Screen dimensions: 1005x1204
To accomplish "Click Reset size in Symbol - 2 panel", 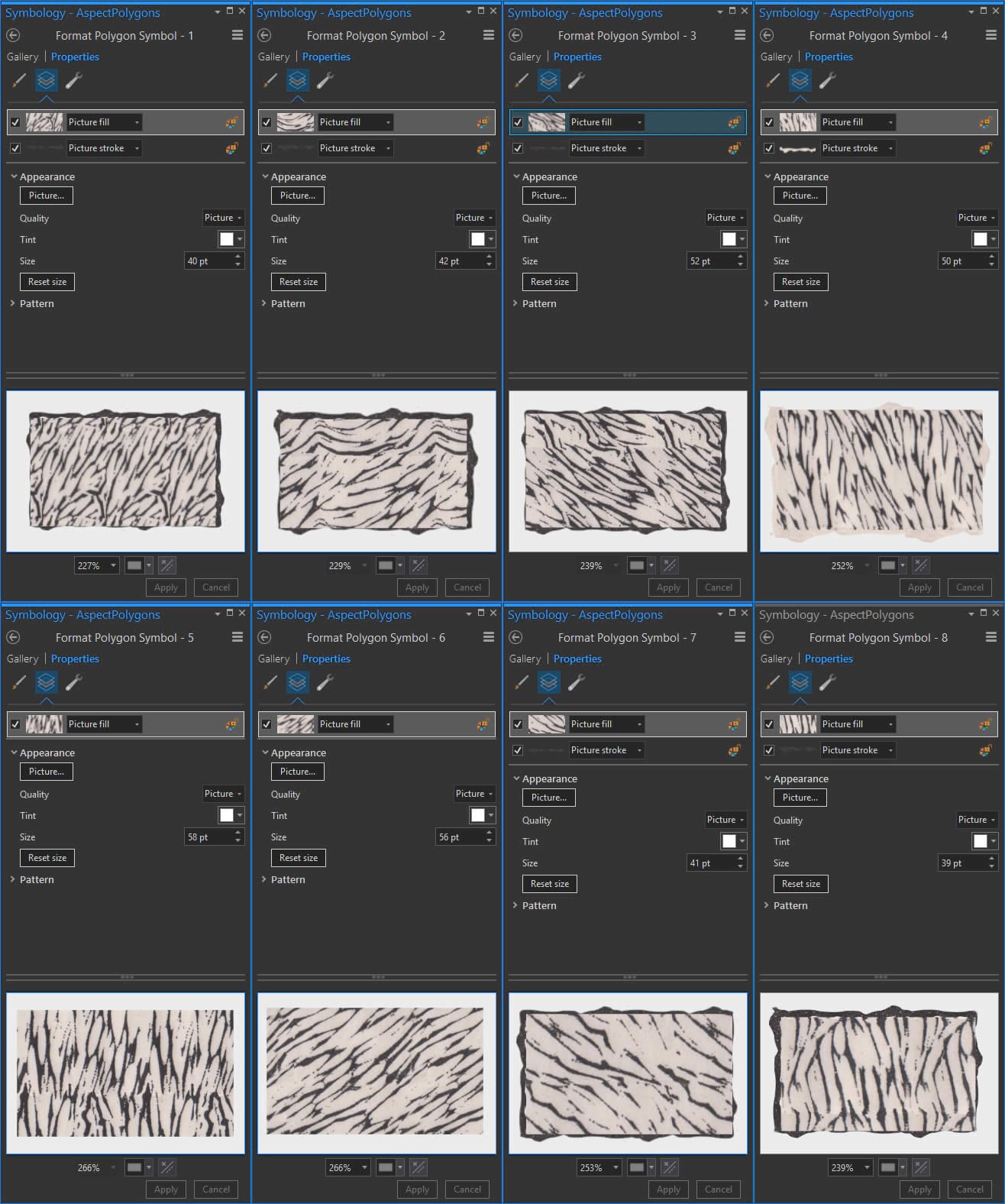I will pos(299,282).
